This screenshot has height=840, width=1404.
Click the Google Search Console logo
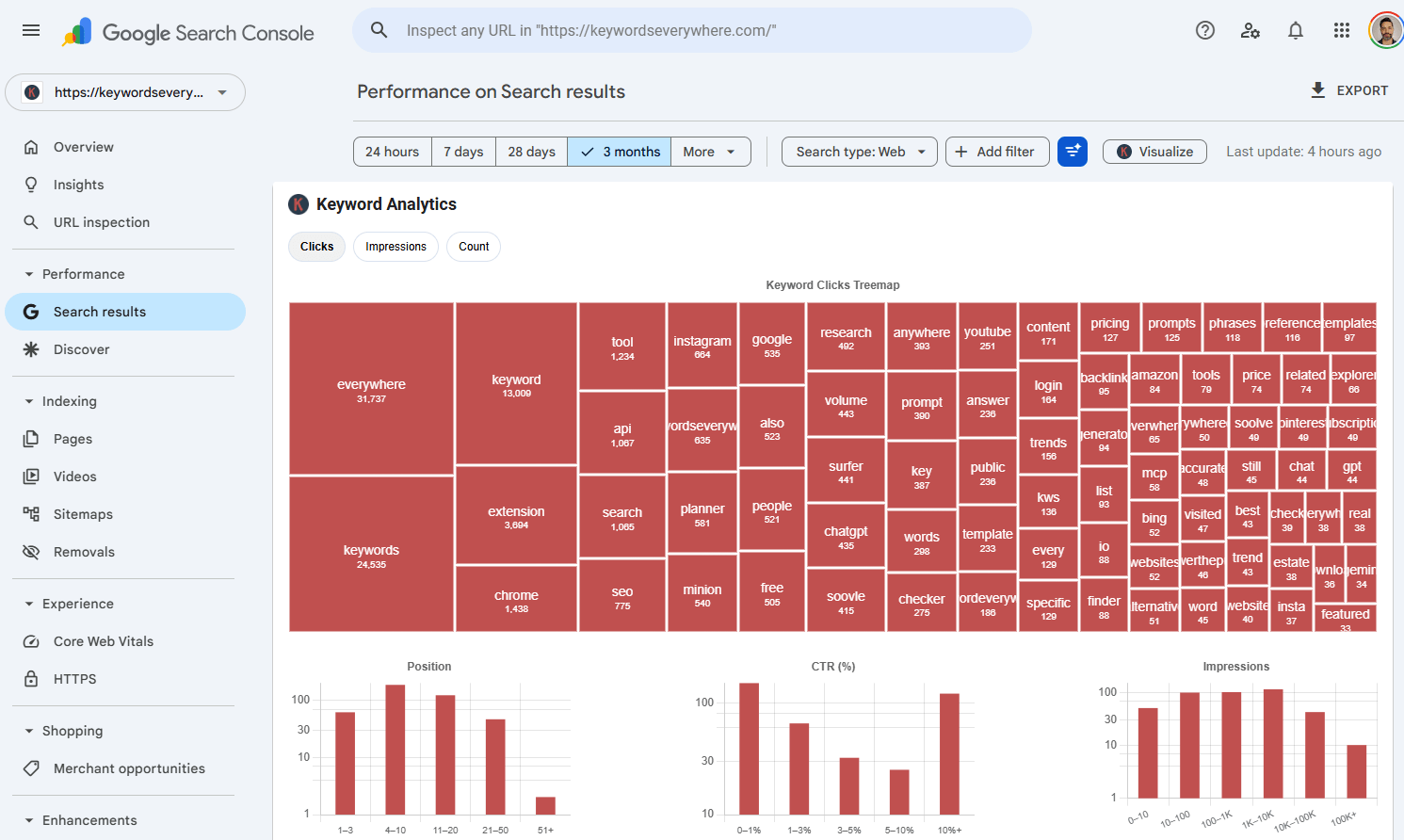tap(188, 32)
